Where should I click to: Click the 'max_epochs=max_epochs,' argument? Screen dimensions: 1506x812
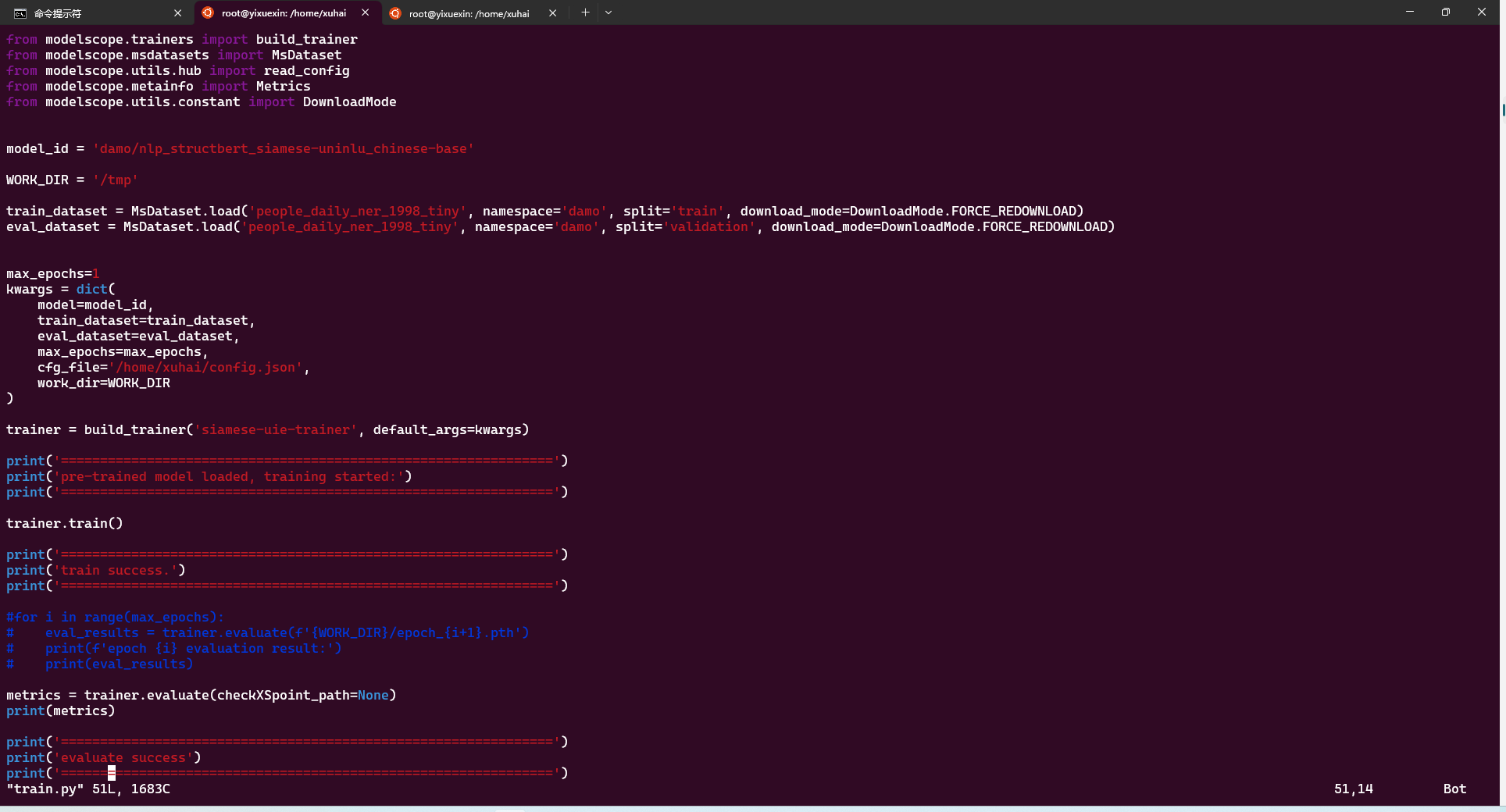tap(123, 351)
